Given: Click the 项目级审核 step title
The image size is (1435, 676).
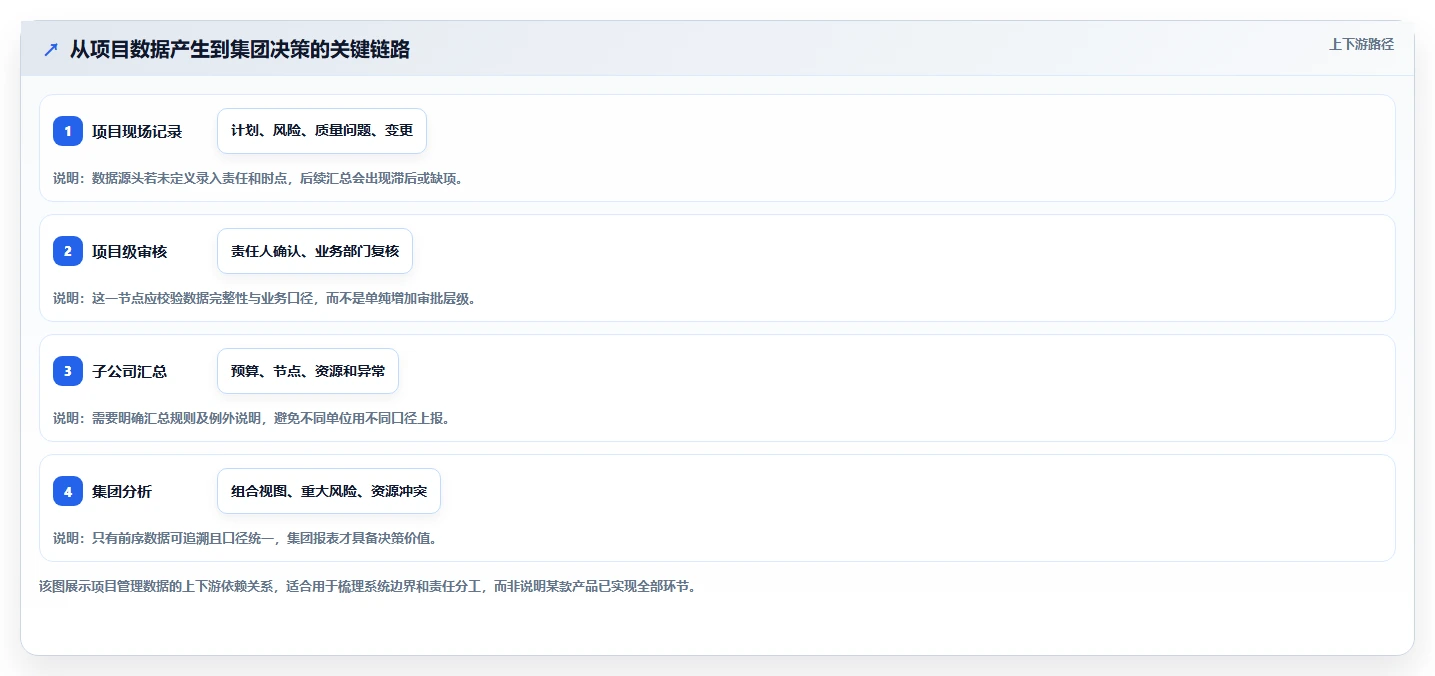Looking at the screenshot, I should point(130,251).
